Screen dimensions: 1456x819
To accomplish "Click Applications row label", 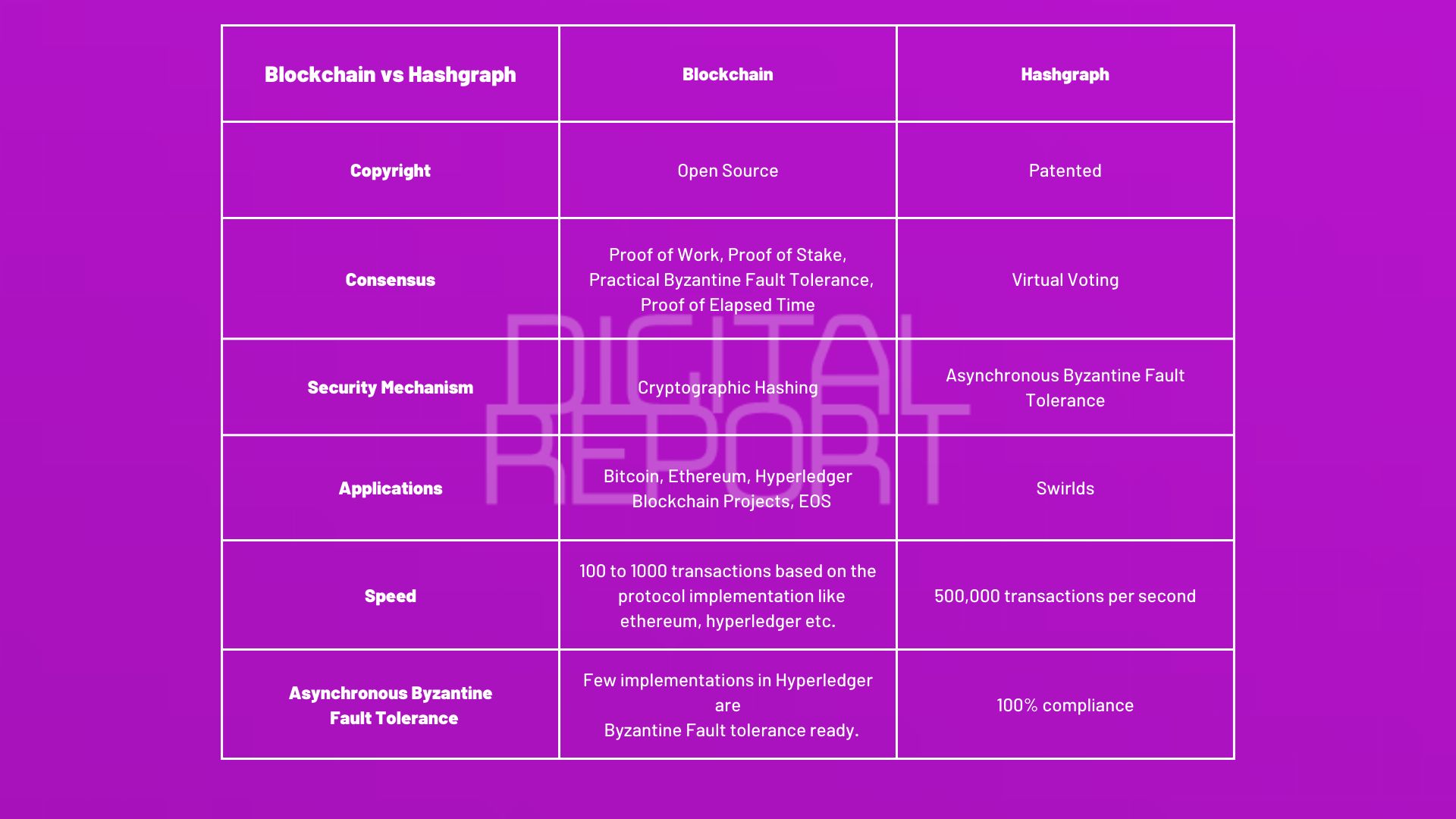I will [x=390, y=488].
